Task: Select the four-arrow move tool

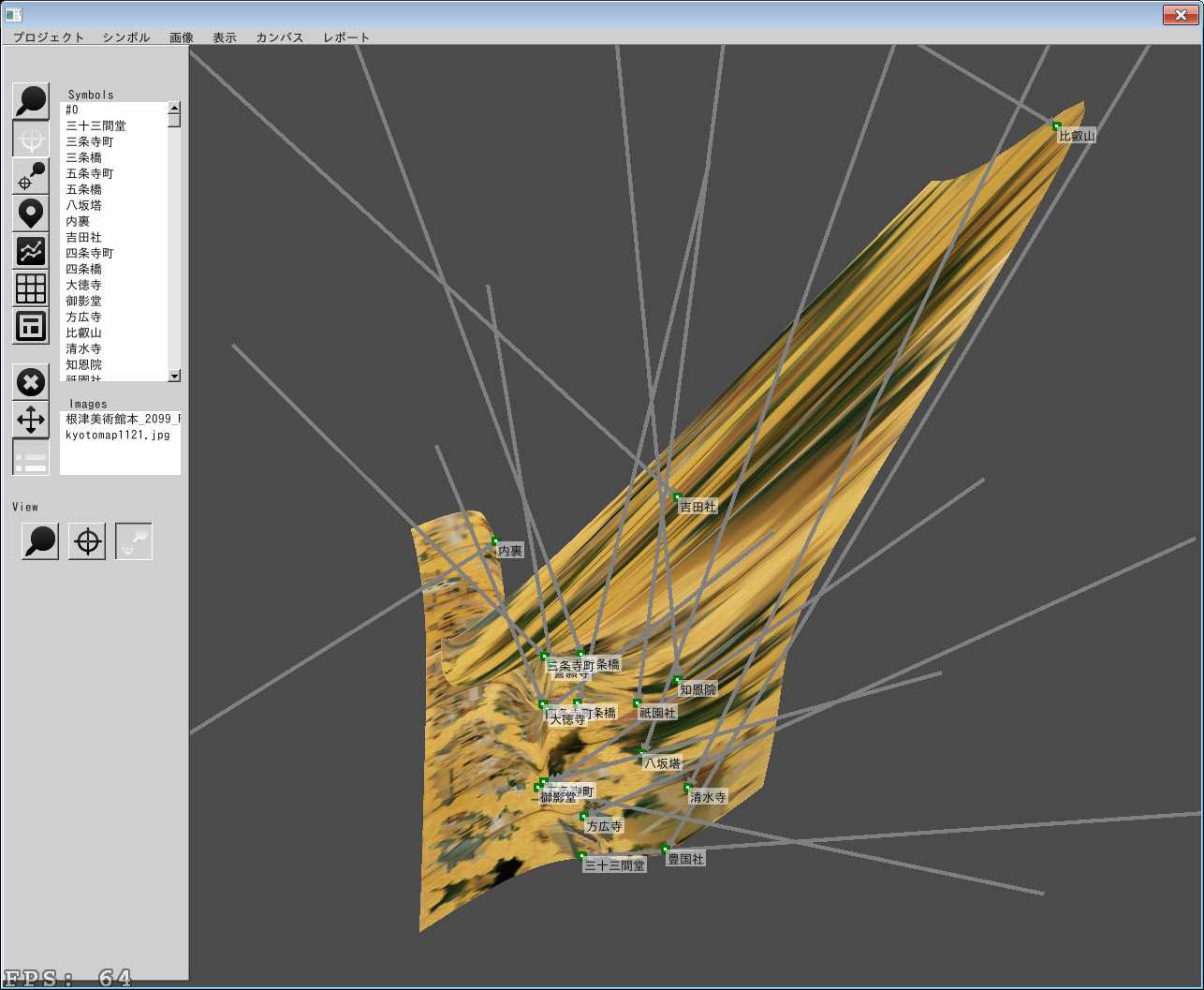Action: (31, 420)
